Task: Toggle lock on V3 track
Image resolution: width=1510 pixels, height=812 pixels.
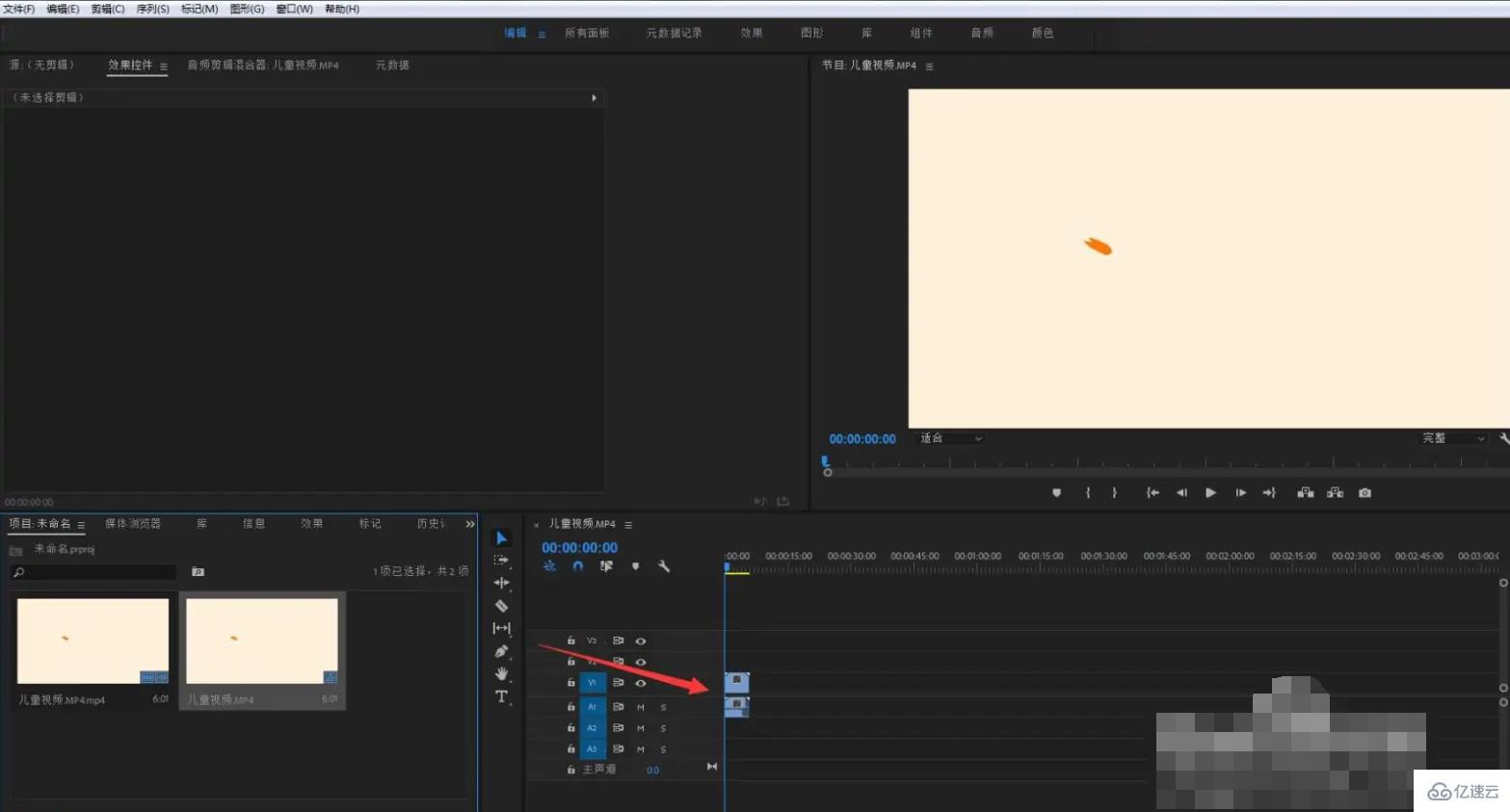Action: point(570,641)
